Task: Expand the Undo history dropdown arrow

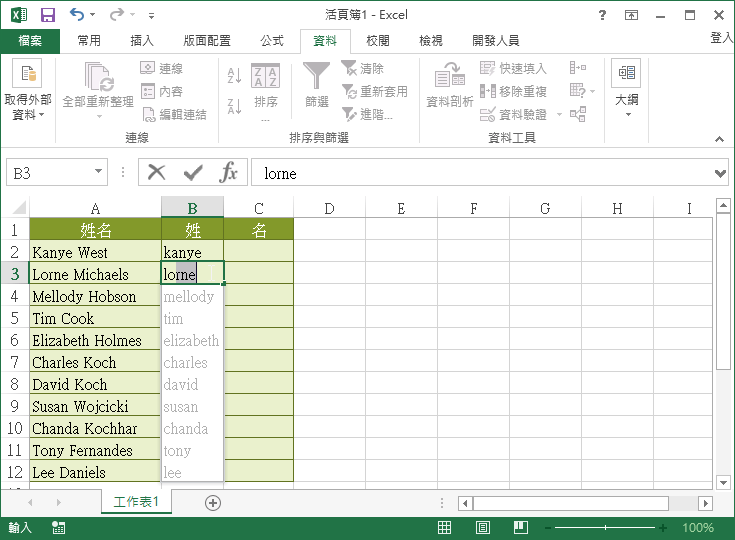Action: [x=92, y=15]
